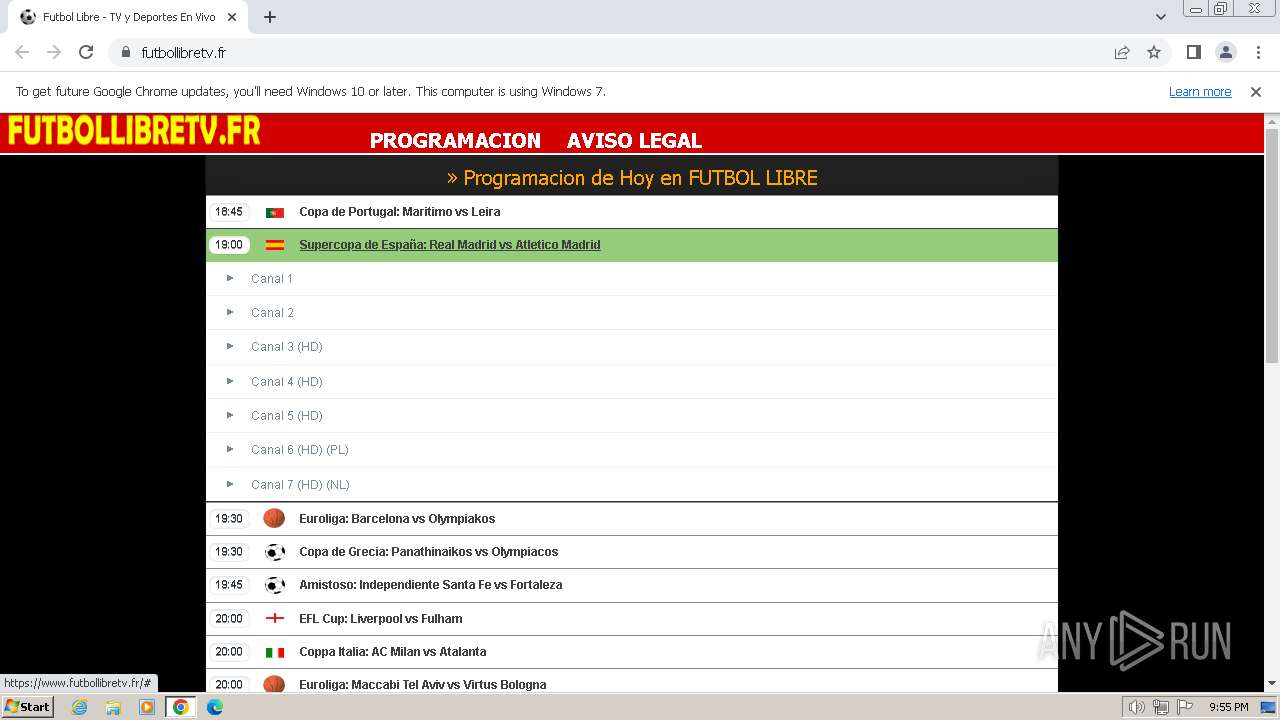Click the network tray icon

click(1160, 707)
